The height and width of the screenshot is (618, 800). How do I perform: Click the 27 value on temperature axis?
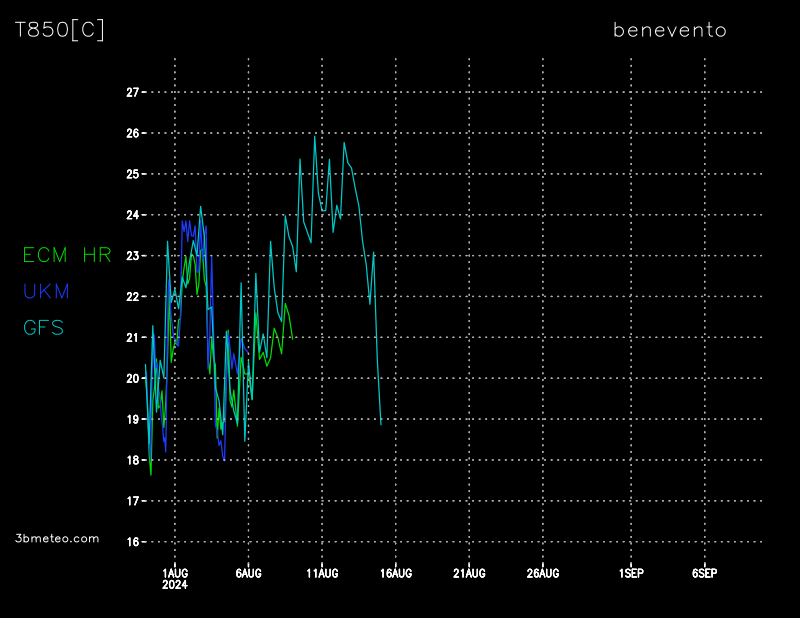coord(132,92)
